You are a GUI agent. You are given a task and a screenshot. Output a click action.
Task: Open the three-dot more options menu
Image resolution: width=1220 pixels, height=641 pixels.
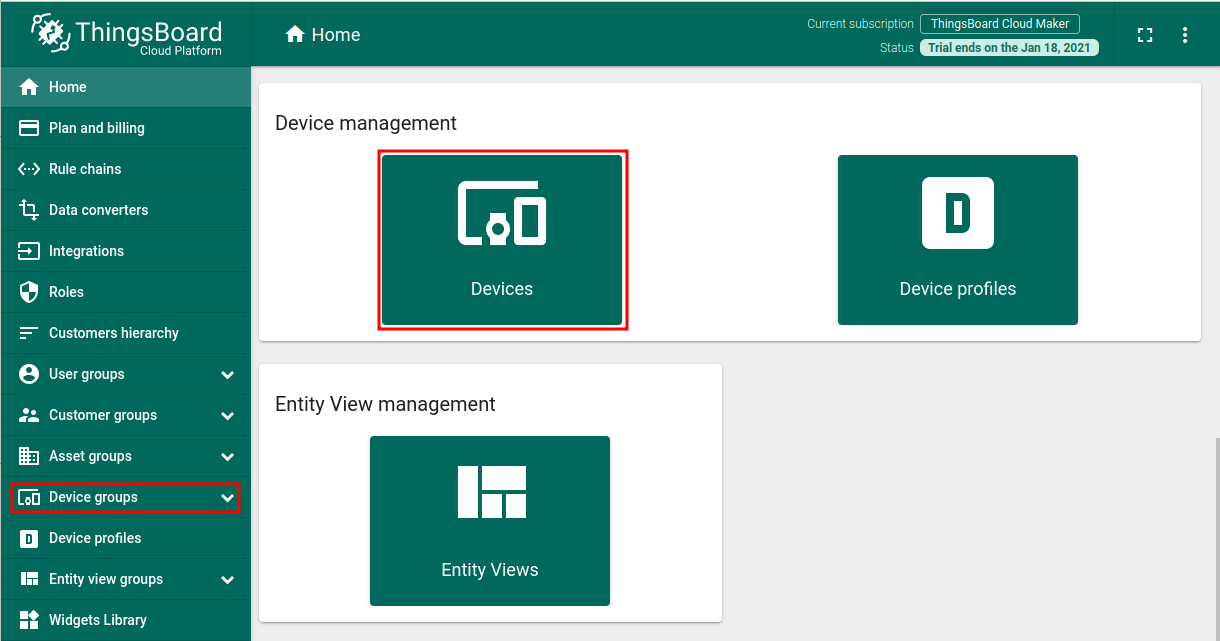(x=1185, y=35)
